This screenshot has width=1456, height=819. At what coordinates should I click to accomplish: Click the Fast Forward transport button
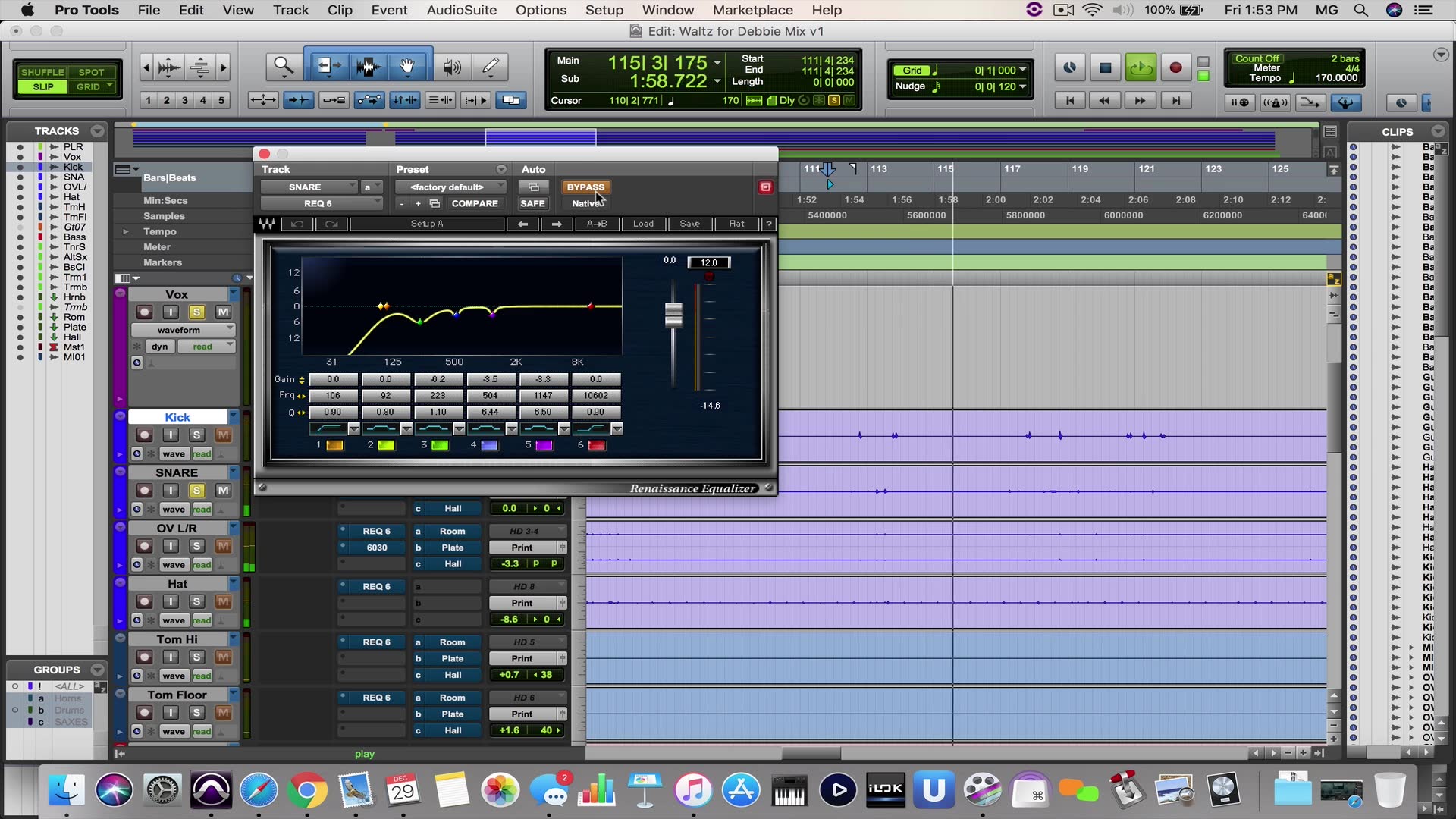click(1140, 101)
